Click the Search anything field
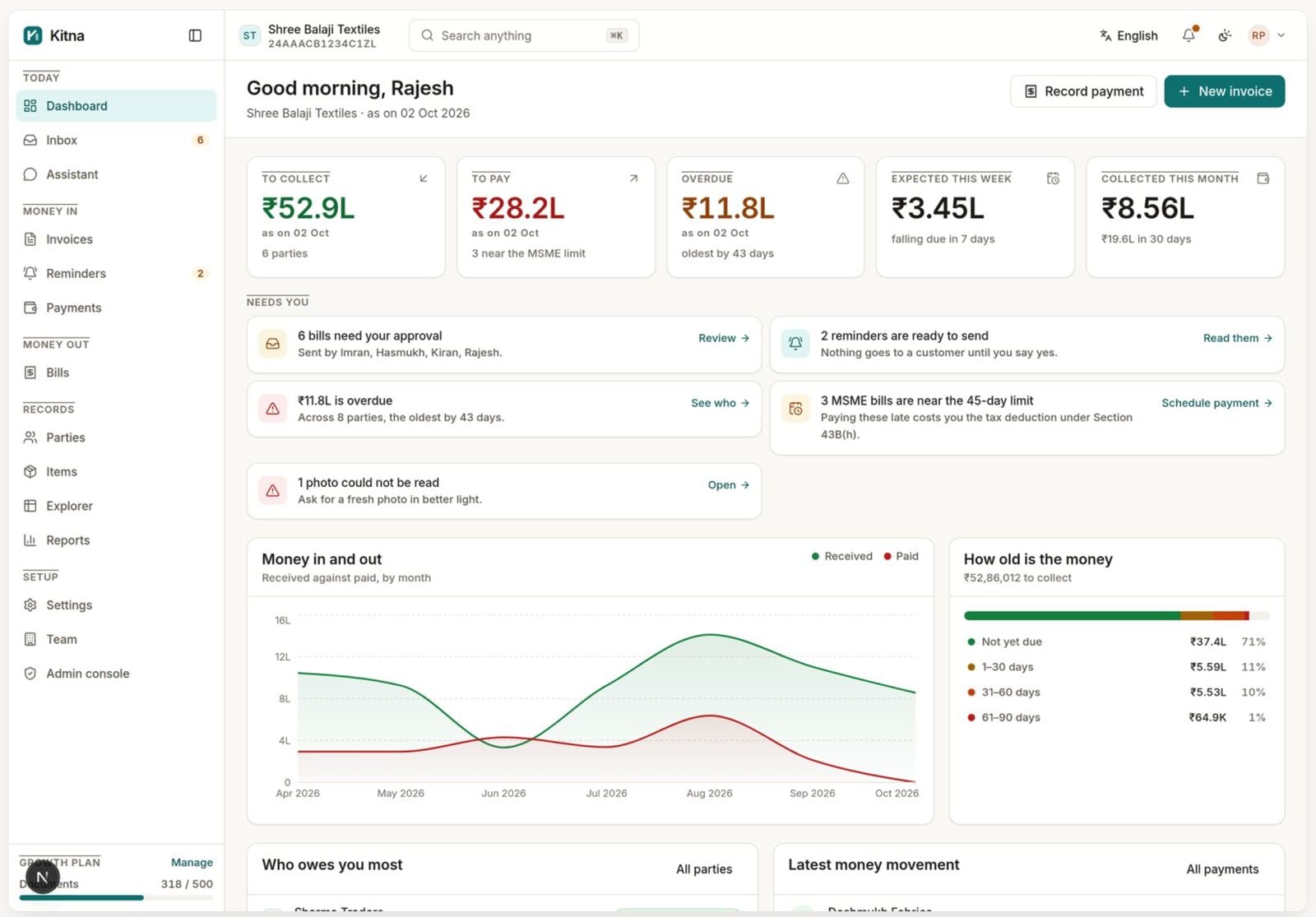The height and width of the screenshot is (917, 1316). (524, 35)
